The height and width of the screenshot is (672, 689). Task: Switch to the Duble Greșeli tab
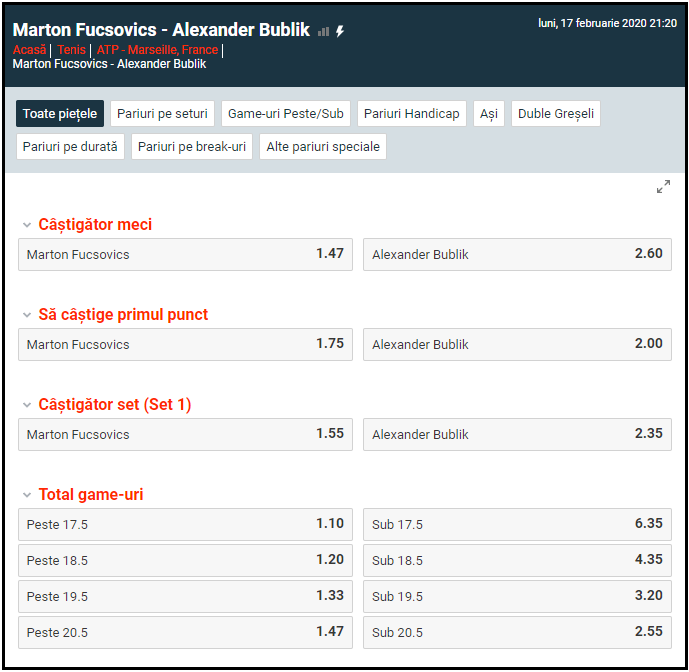(556, 114)
